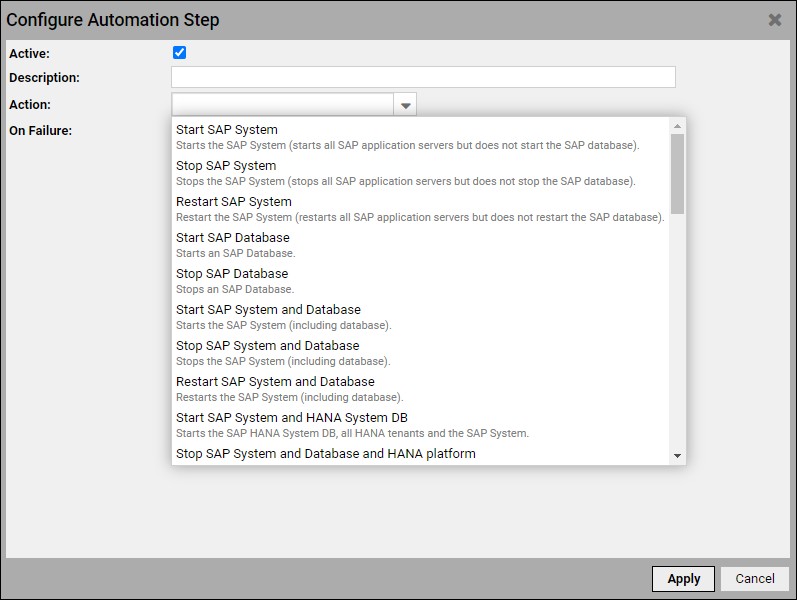Click the action list scrollbar thumb
The image size is (797, 600).
pos(677,174)
